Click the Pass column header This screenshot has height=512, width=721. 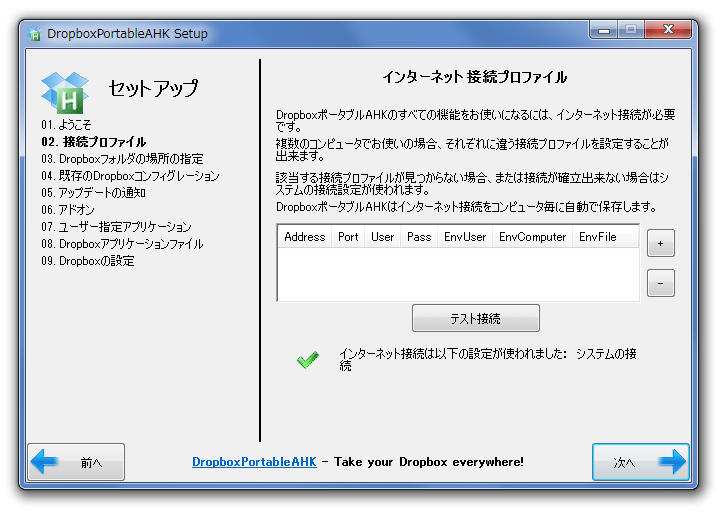pyautogui.click(x=419, y=237)
